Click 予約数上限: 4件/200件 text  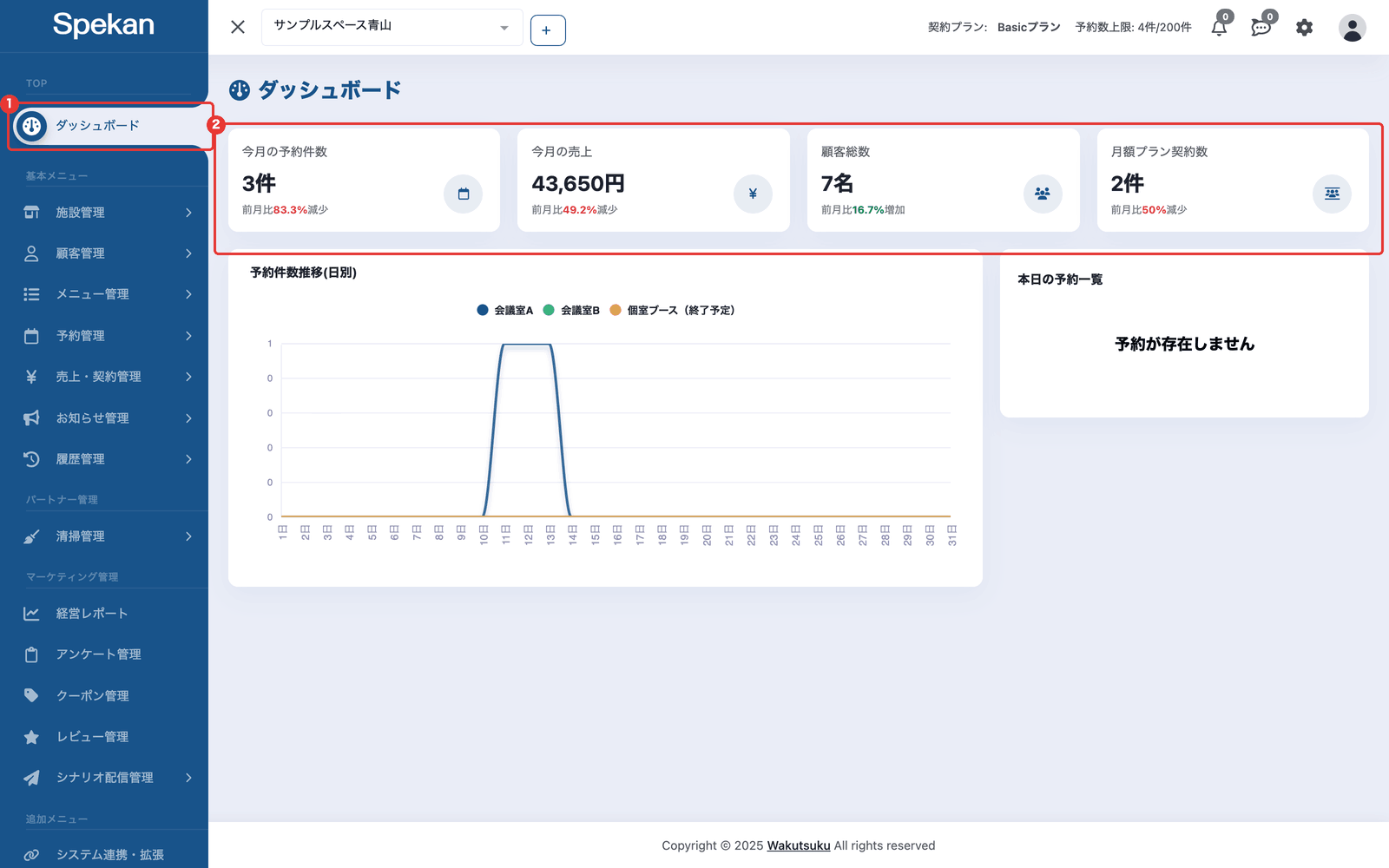coord(1133,28)
